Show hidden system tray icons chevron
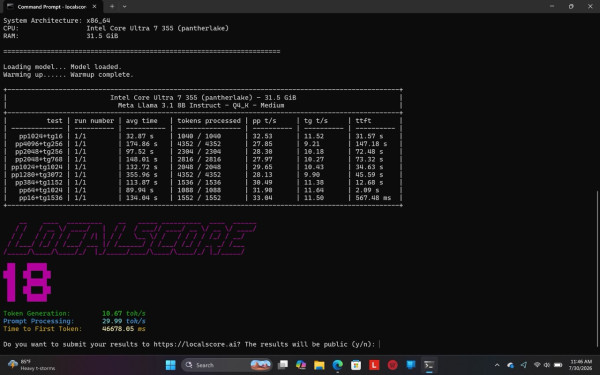This screenshot has height=375, width=600. tap(497, 365)
